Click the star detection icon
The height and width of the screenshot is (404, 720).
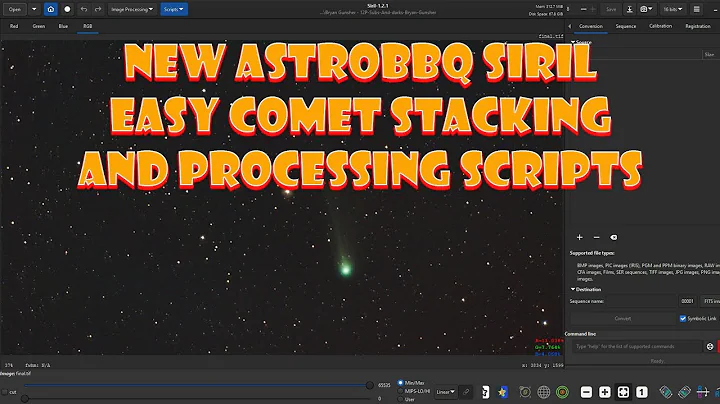tap(503, 392)
